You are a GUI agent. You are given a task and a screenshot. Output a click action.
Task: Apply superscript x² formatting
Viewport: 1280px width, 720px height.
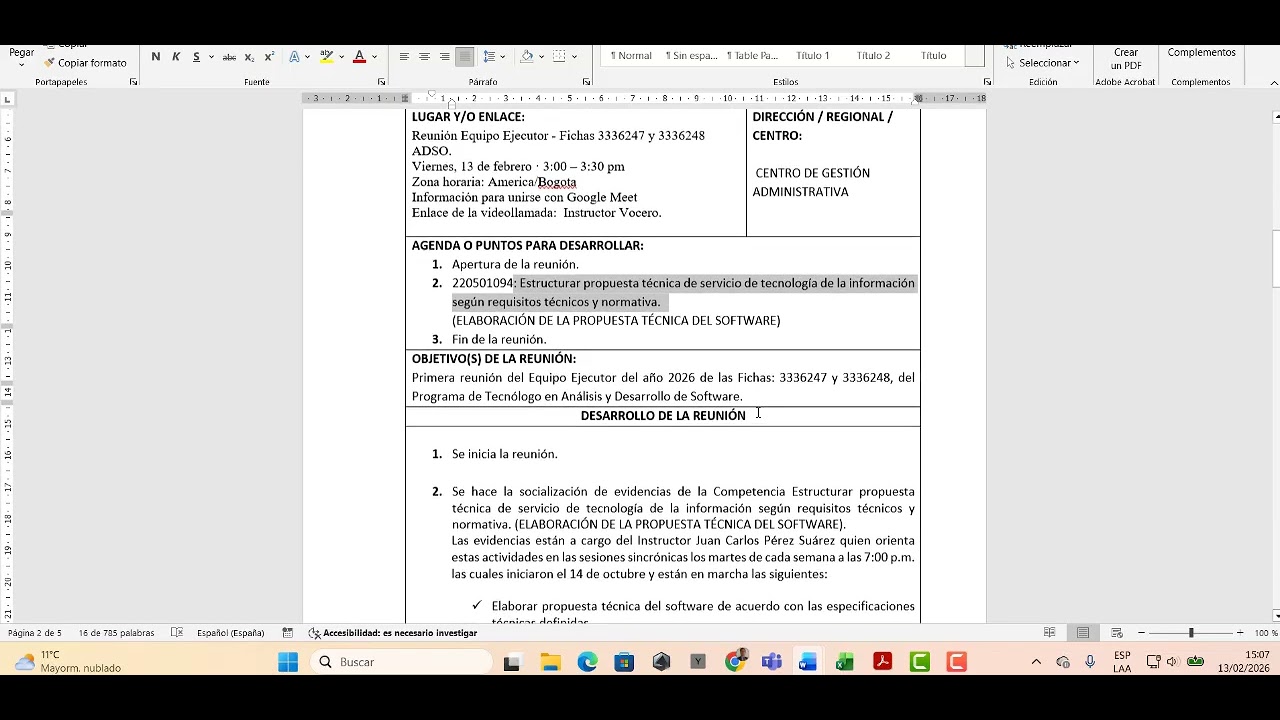269,57
